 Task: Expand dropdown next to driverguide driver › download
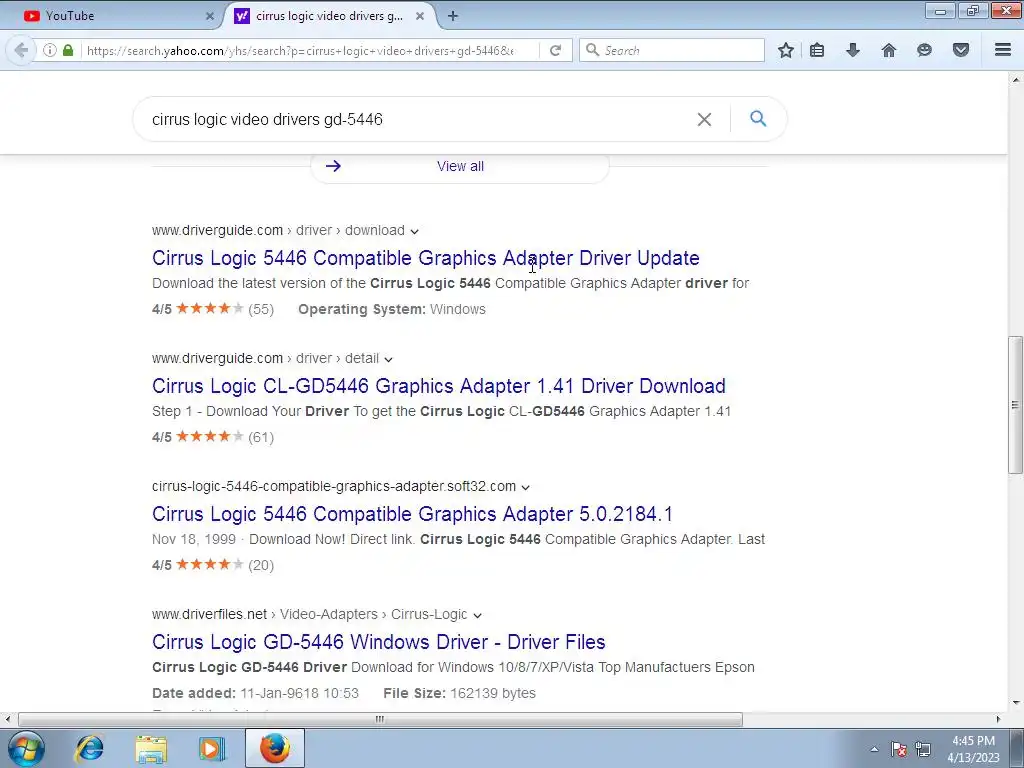click(x=414, y=231)
